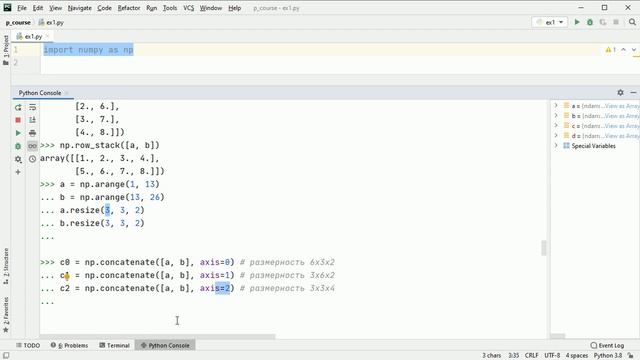This screenshot has height=360, width=640.
Task: Open the Terminal tool window
Action: [114, 345]
